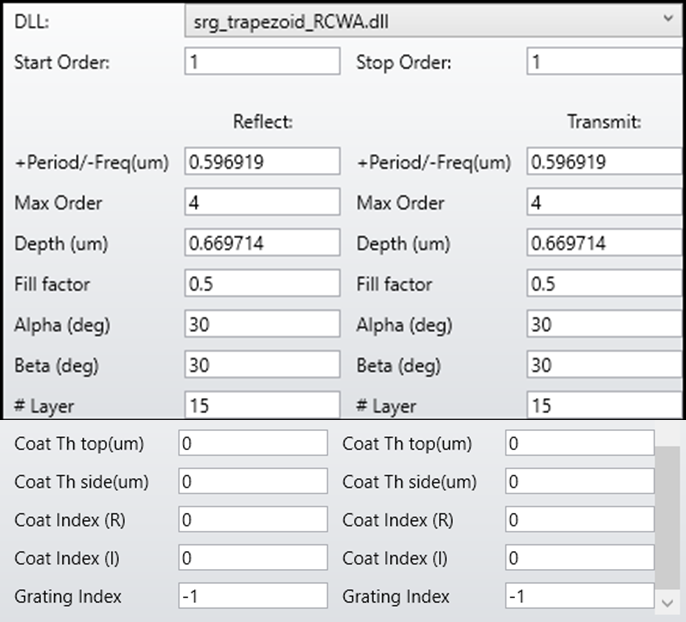Click the Reflect Max Order field
Image resolution: width=686 pixels, height=622 pixels.
[x=262, y=203]
